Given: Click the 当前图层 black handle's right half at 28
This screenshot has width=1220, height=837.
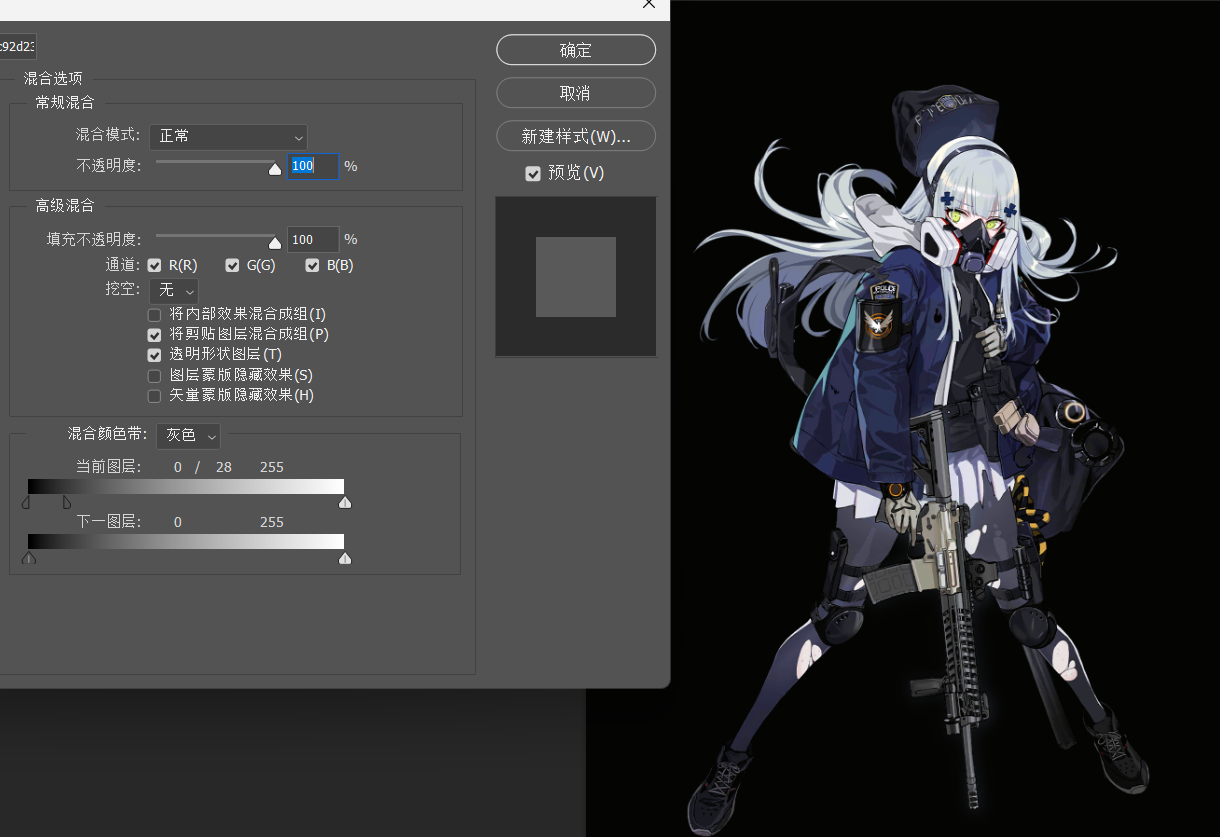Looking at the screenshot, I should (68, 502).
